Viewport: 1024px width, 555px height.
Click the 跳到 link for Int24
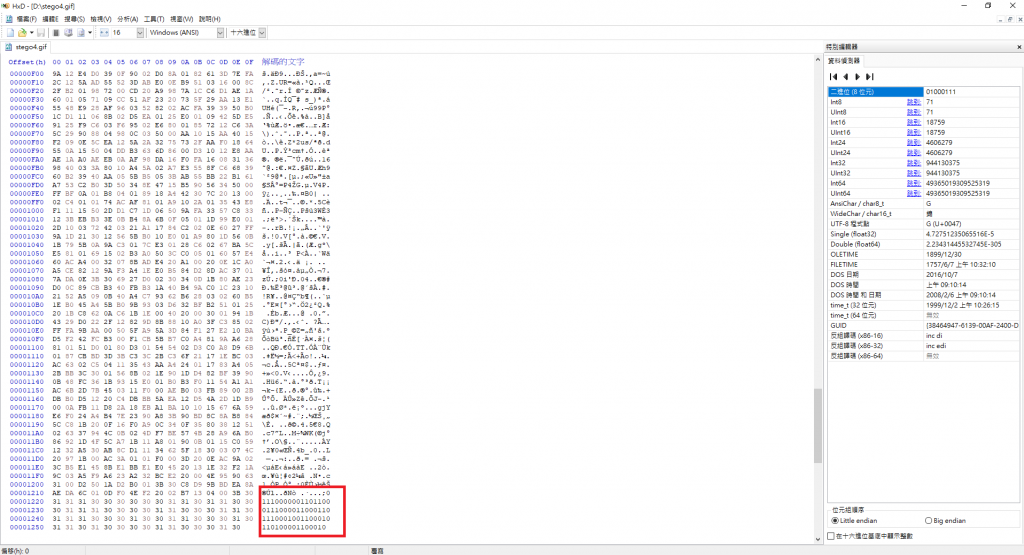914,142
